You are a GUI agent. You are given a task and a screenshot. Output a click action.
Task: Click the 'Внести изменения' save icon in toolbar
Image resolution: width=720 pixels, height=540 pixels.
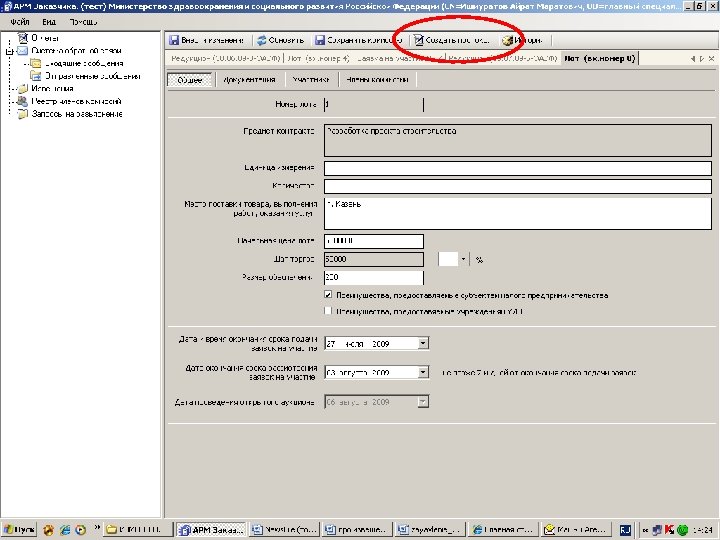174,40
